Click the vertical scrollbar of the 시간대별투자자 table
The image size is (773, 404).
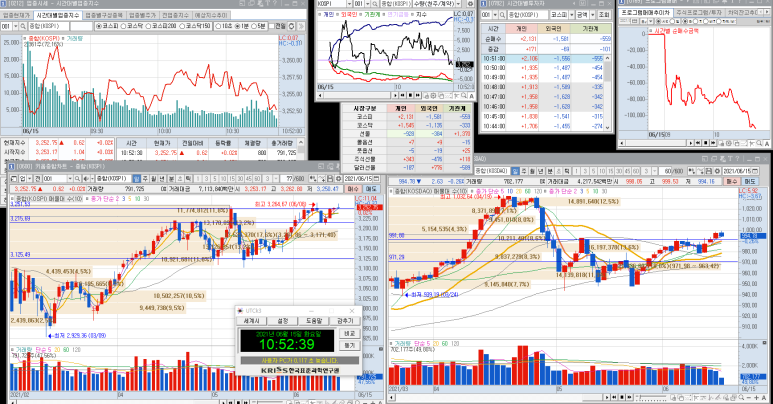pos(607,92)
